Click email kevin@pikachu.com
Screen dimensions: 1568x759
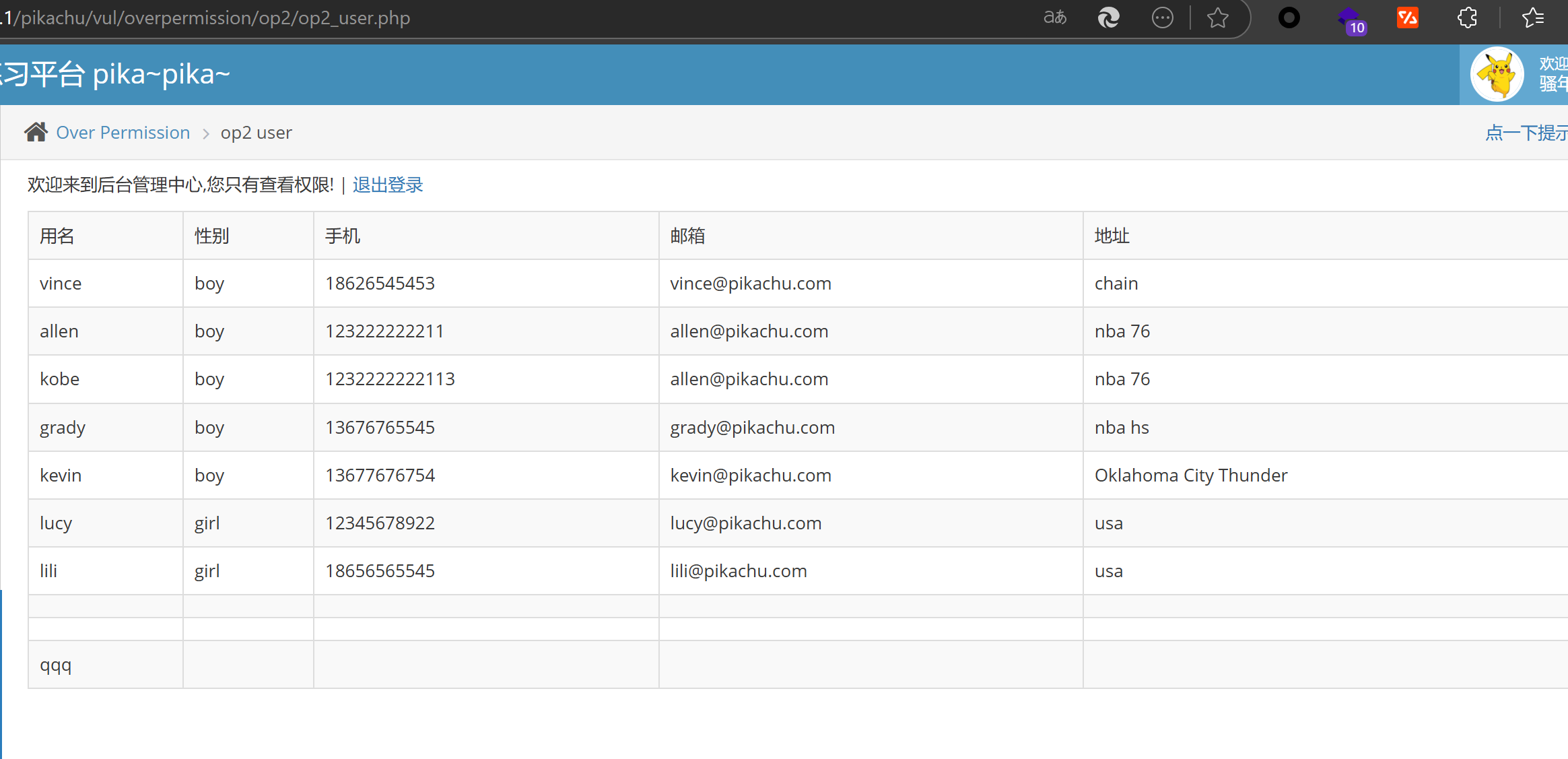[751, 475]
